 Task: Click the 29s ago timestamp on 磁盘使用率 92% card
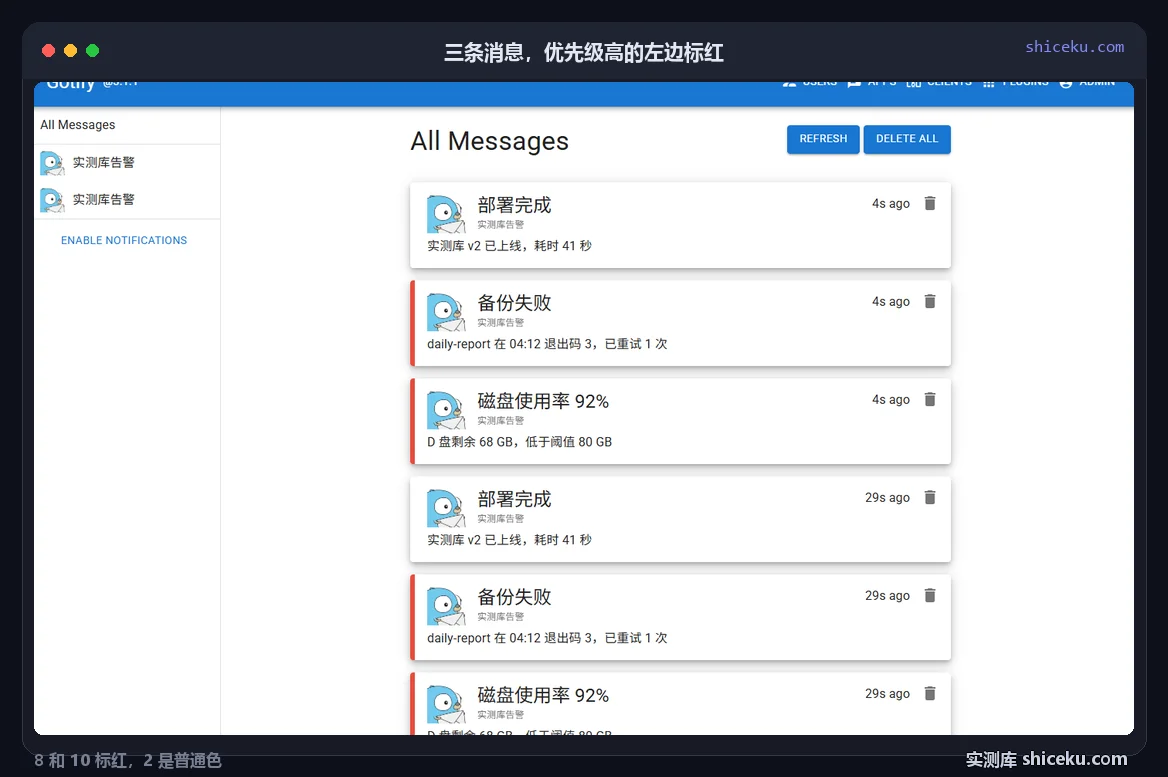887,694
